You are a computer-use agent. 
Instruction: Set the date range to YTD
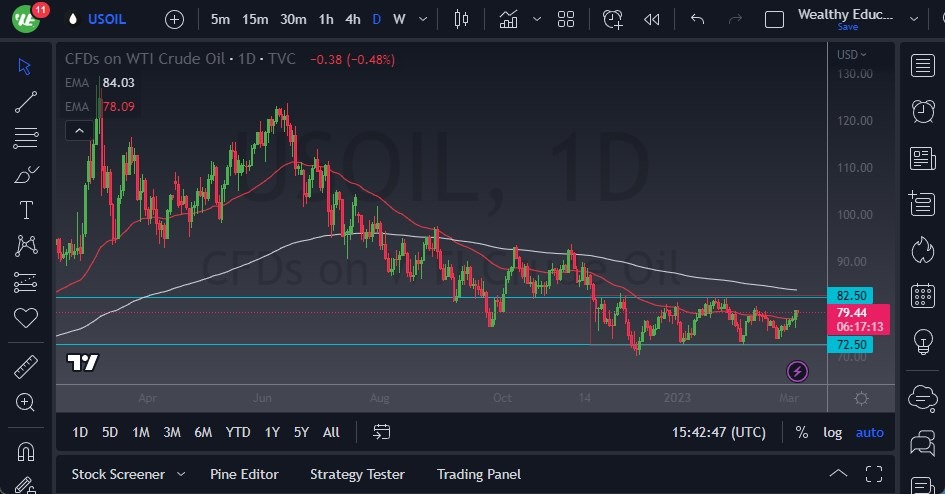tap(238, 432)
